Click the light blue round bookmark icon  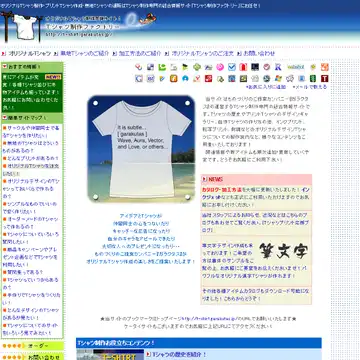(185, 78)
